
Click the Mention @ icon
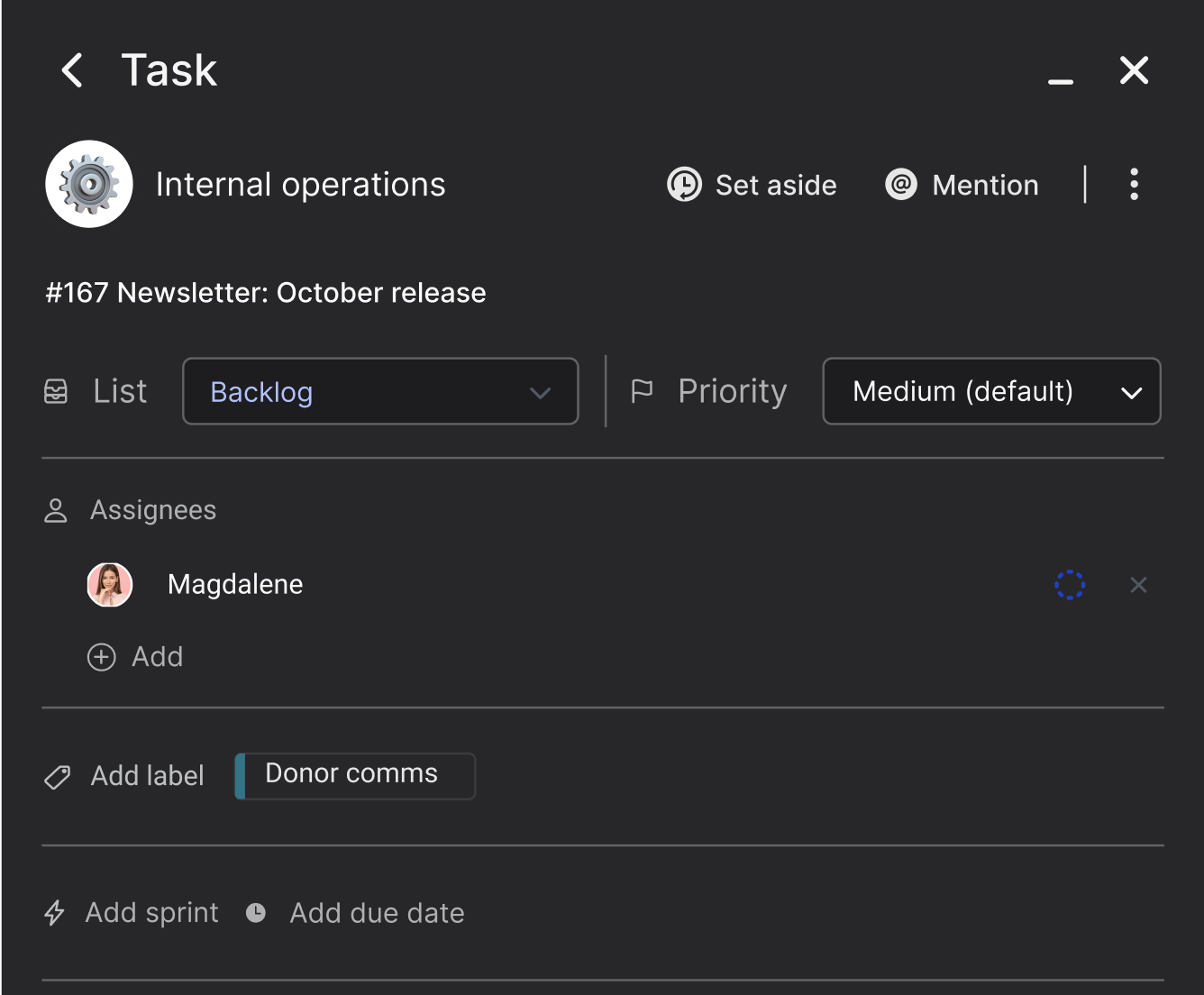pos(900,185)
